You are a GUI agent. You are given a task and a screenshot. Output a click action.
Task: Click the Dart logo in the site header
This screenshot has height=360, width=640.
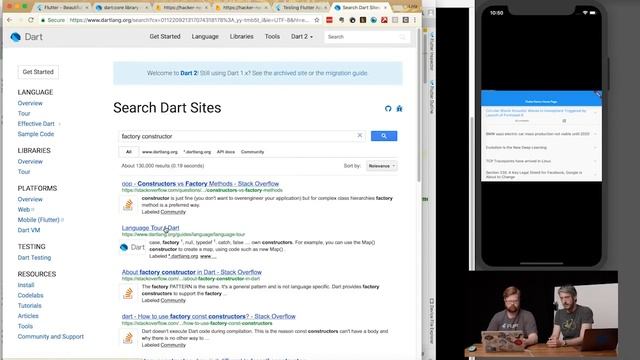(27, 37)
